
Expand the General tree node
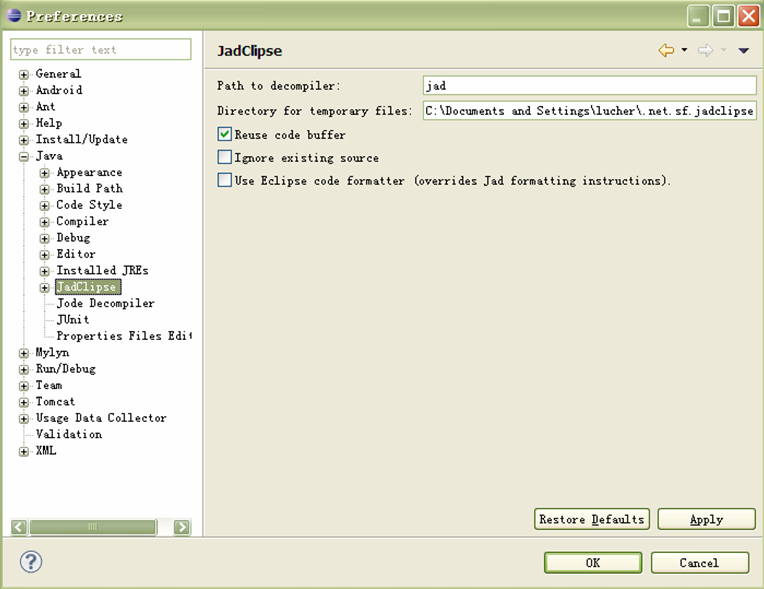[x=23, y=75]
